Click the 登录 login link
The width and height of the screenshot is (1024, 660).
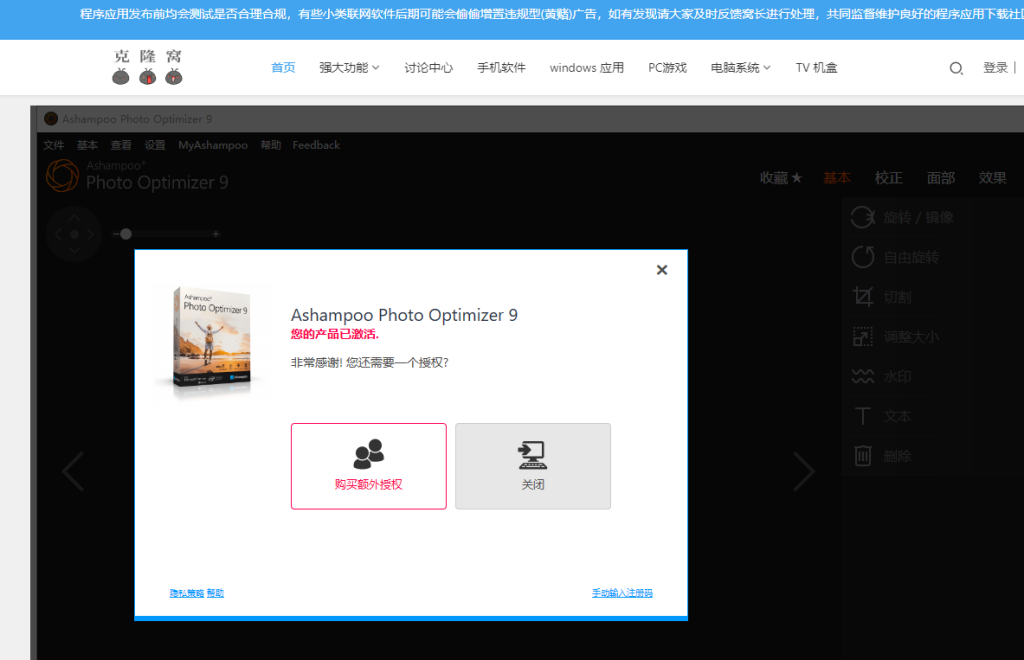click(x=995, y=67)
